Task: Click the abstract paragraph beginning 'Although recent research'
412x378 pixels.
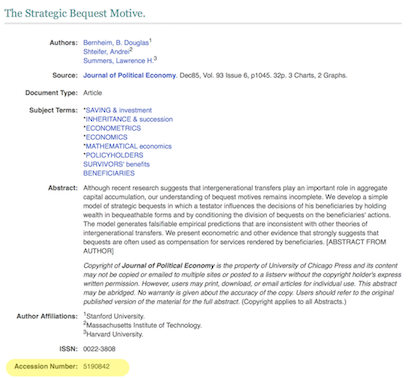Action: pos(237,219)
